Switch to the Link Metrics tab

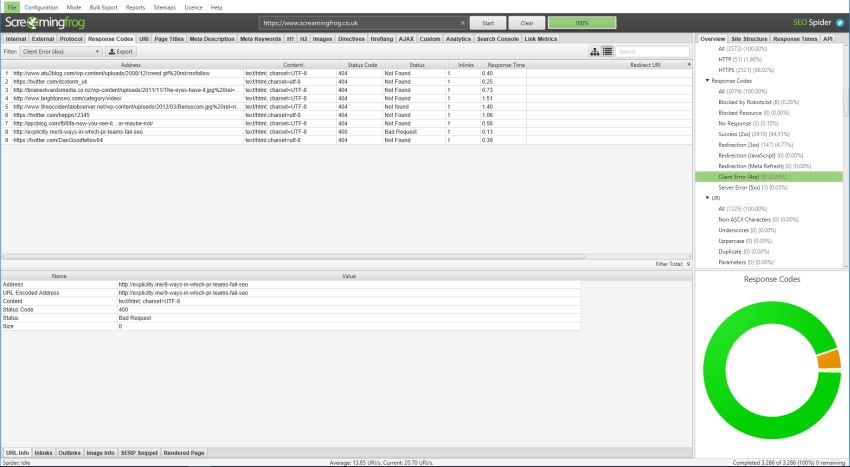click(540, 39)
